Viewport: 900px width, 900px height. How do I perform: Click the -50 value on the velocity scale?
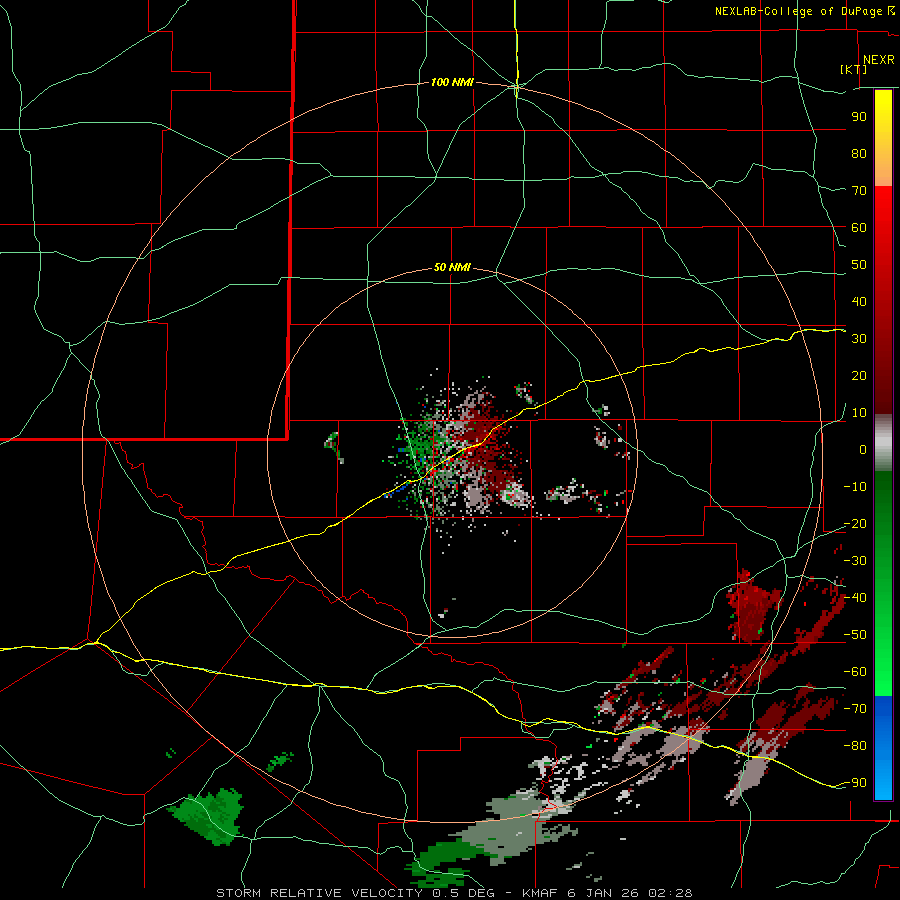click(855, 635)
